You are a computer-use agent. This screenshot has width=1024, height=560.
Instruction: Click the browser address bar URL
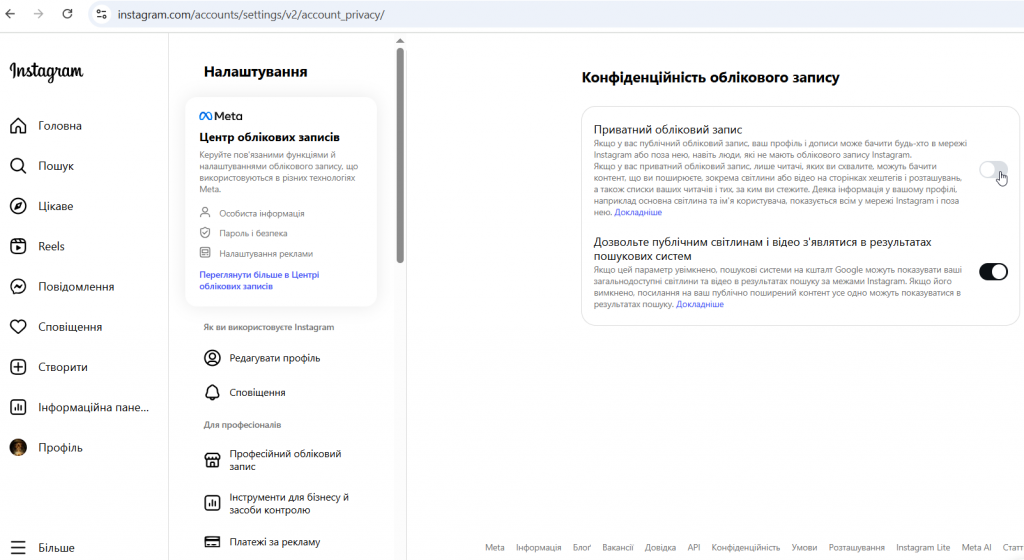tap(250, 15)
